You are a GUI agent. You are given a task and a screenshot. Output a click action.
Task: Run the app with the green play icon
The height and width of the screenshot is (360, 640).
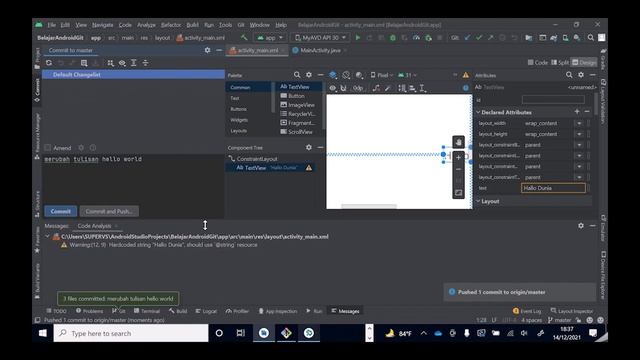click(358, 38)
